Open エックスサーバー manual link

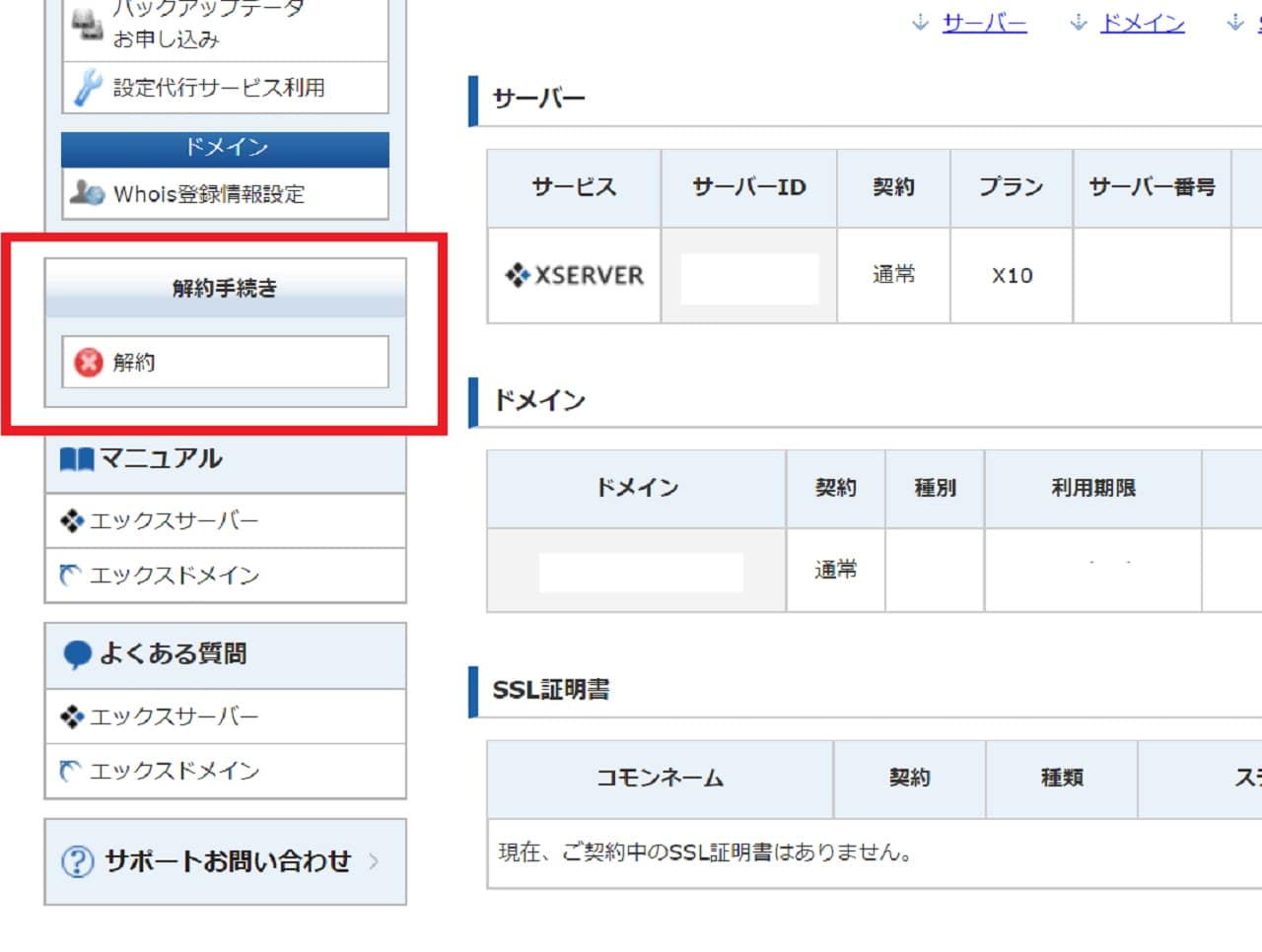(x=174, y=520)
